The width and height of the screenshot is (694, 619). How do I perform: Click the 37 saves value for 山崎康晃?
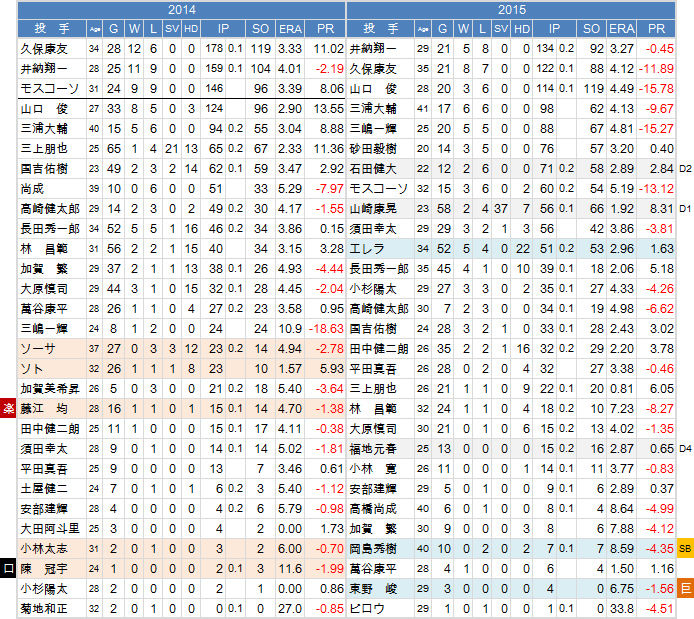click(501, 208)
